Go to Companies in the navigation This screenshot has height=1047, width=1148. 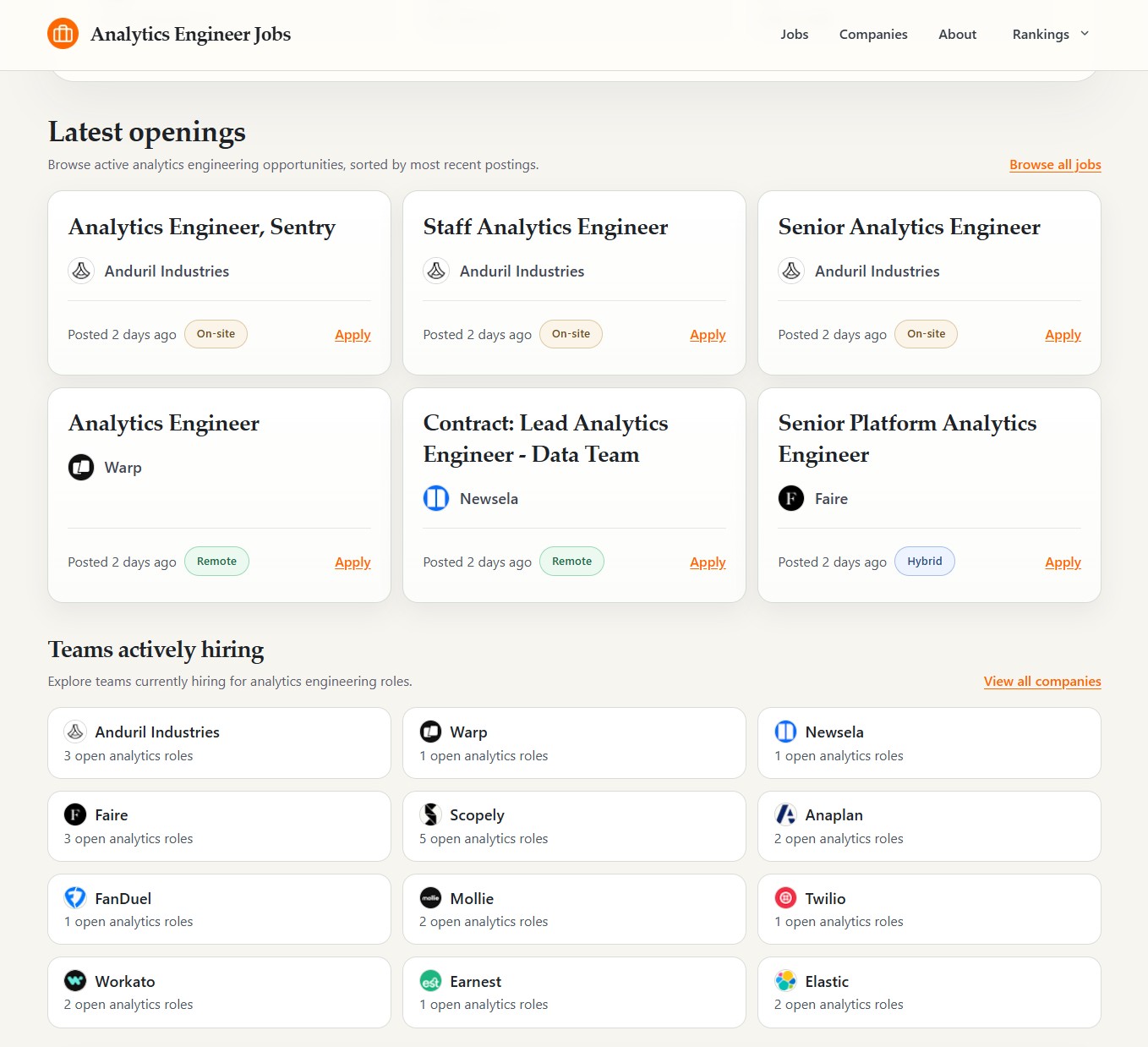tap(873, 34)
